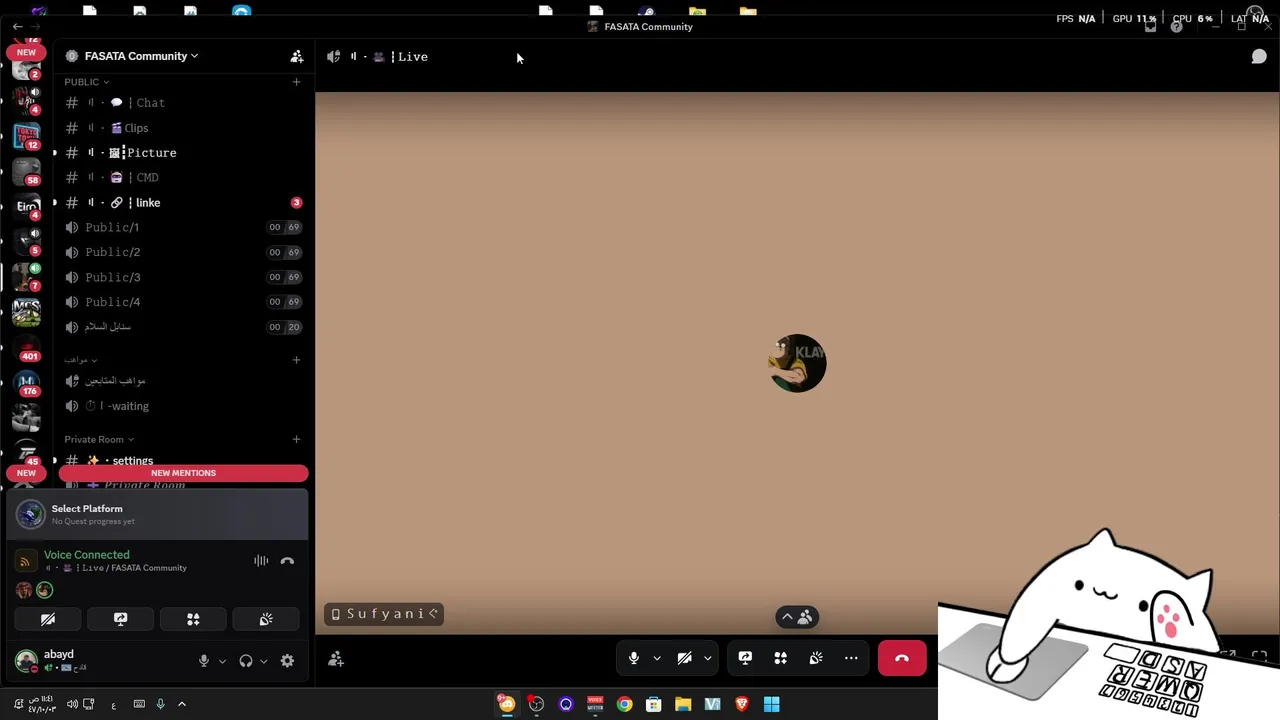Screen dimensions: 1280x720
Task: Join the -waiting voice channel
Action: pos(183,406)
